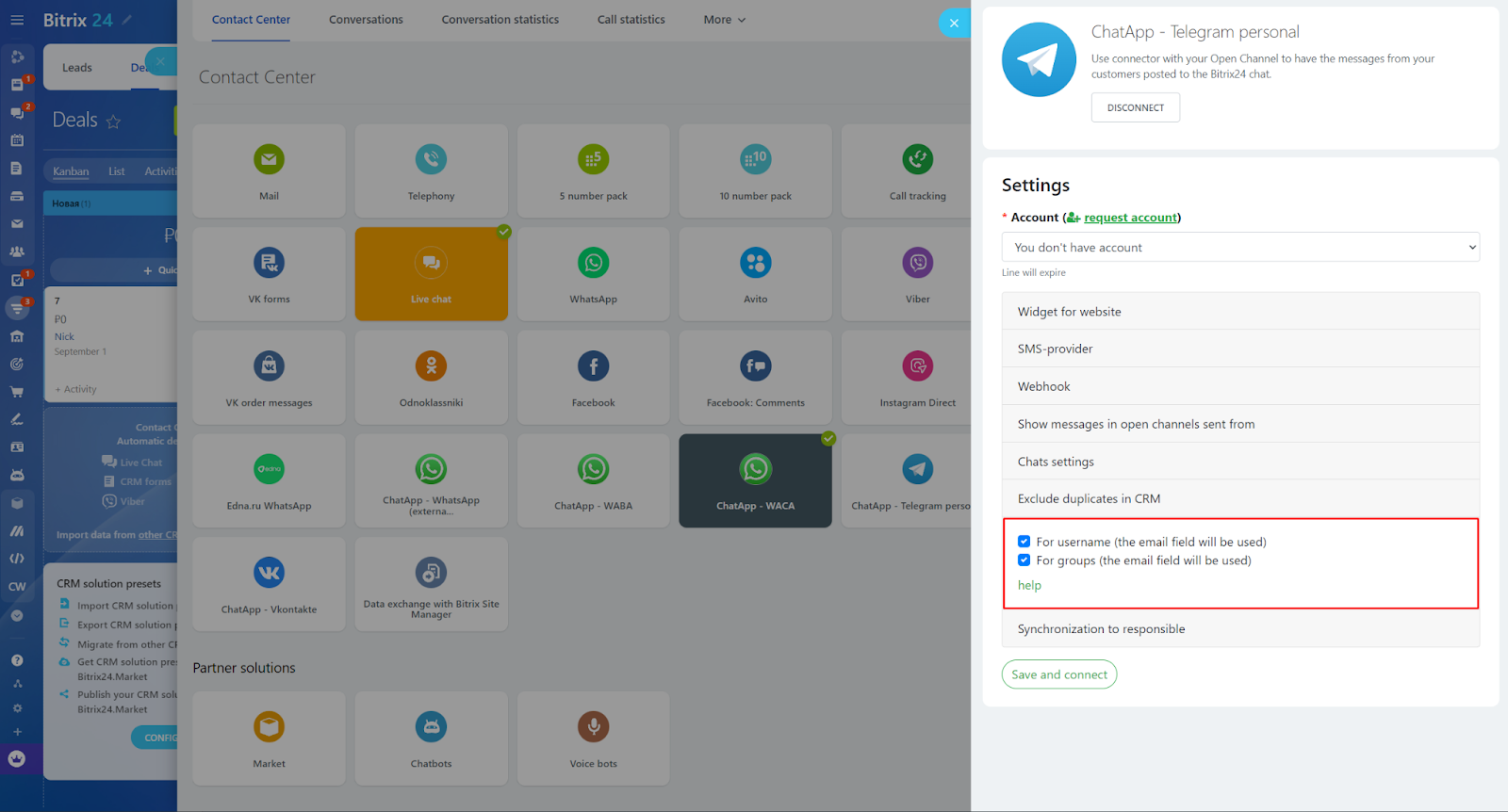1508x812 pixels.
Task: Select the Leads tab in background
Action: tap(77, 68)
